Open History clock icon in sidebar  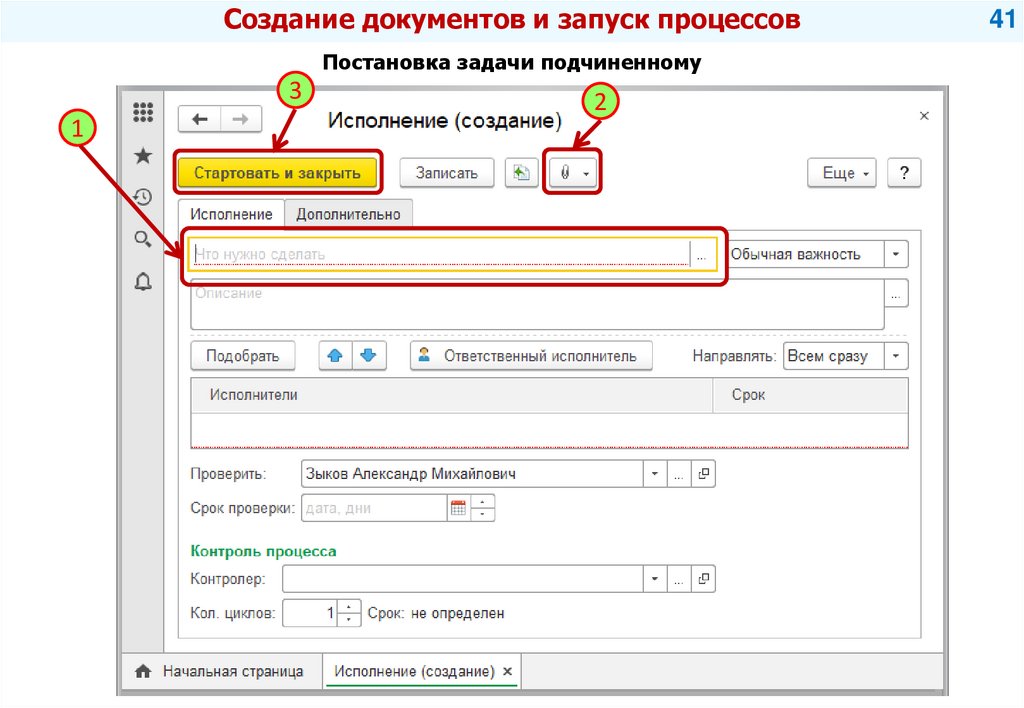coord(143,197)
